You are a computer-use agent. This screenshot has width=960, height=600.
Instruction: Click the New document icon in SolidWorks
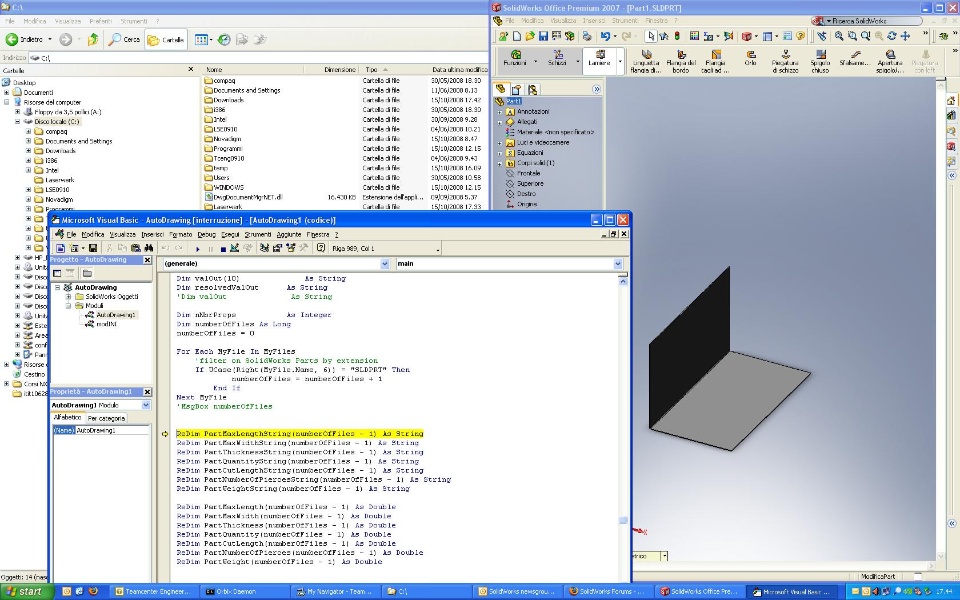pos(517,36)
